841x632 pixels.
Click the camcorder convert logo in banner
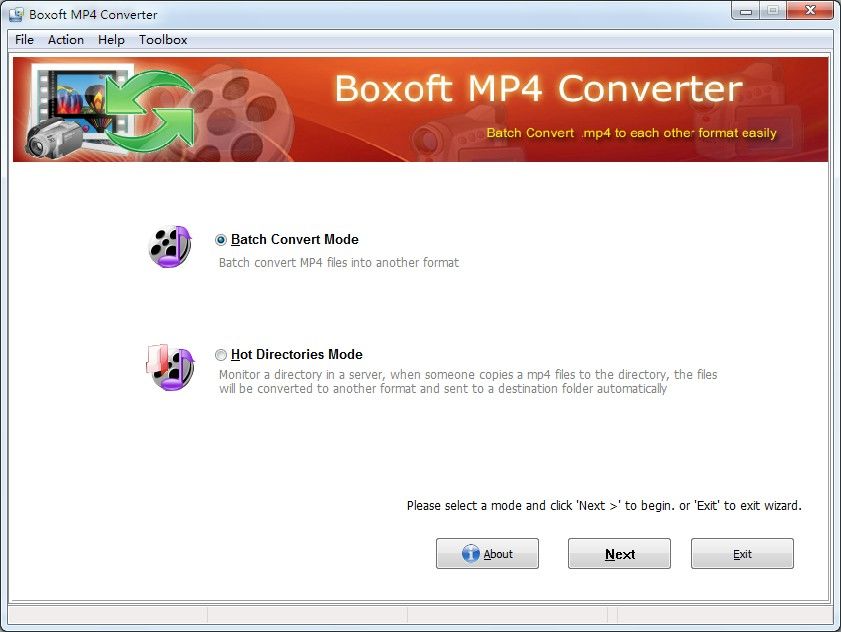[x=110, y=110]
